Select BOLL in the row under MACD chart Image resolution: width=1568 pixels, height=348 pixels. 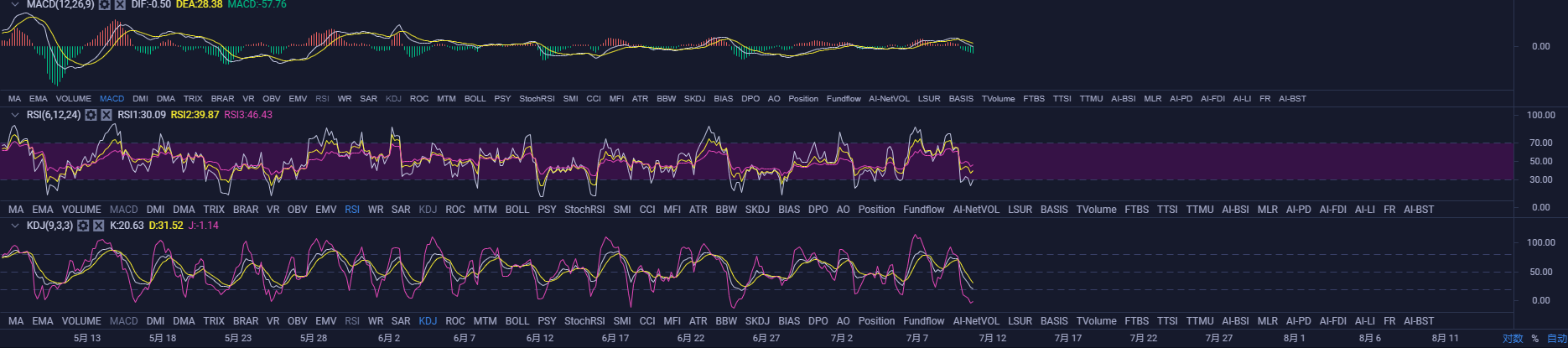[475, 99]
